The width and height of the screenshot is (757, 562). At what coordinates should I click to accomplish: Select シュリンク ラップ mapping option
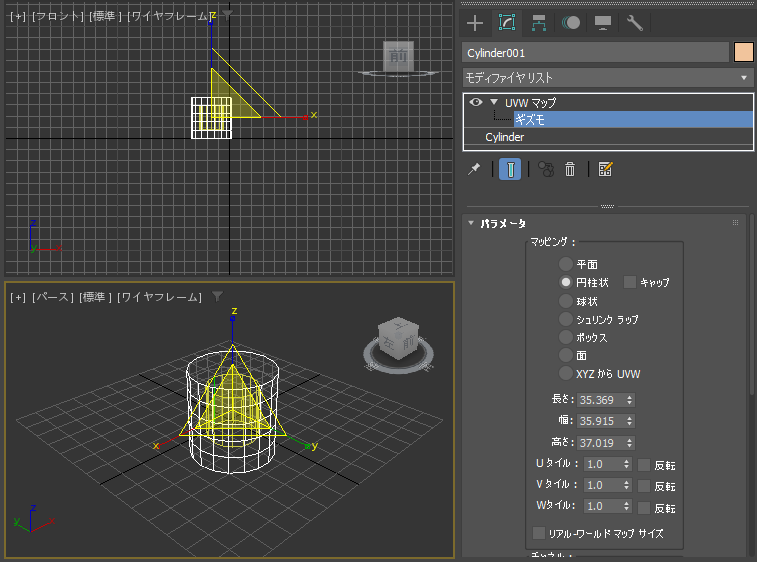[x=565, y=319]
